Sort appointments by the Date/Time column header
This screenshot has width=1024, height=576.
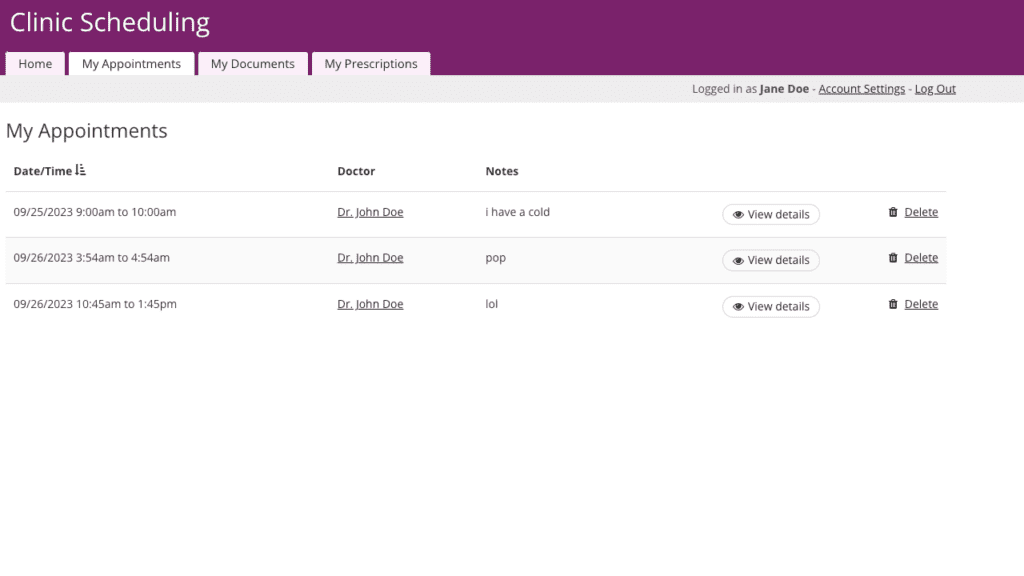(x=43, y=171)
